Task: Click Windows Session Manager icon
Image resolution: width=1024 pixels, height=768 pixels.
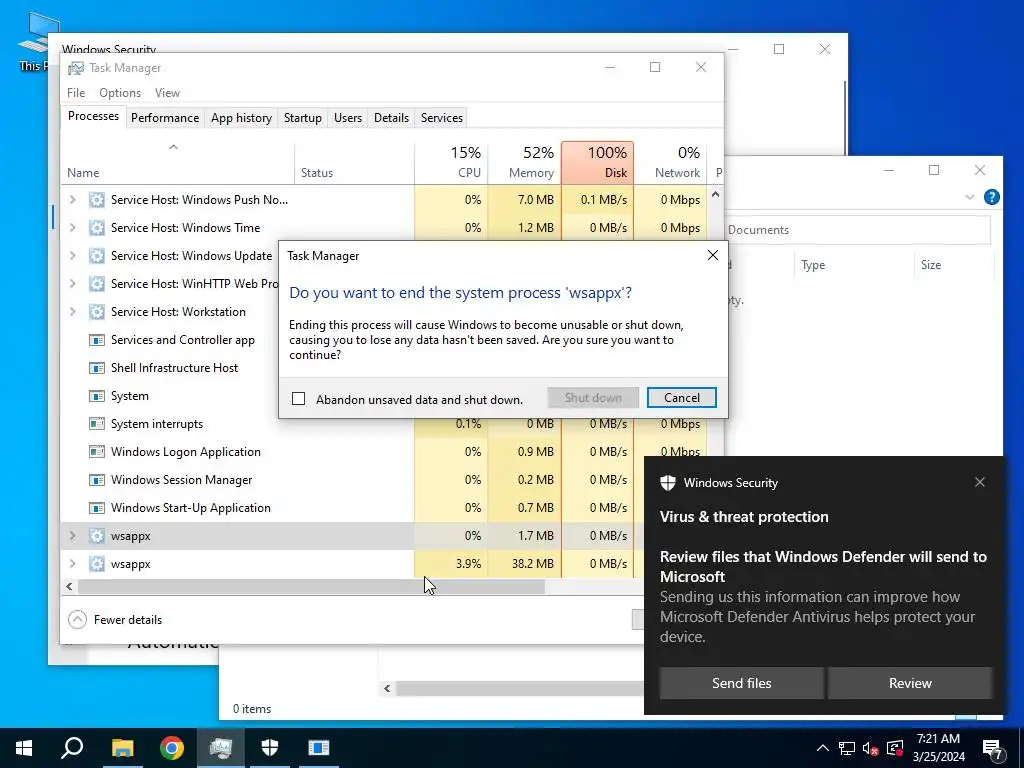Action: click(97, 480)
